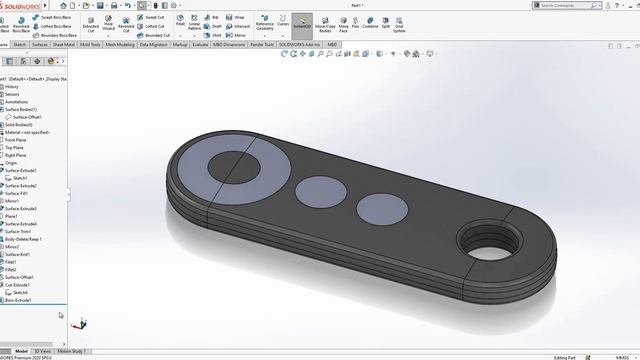Expand the Fillet dropdown arrow
The height and width of the screenshot is (360, 640).
(x=180, y=36)
